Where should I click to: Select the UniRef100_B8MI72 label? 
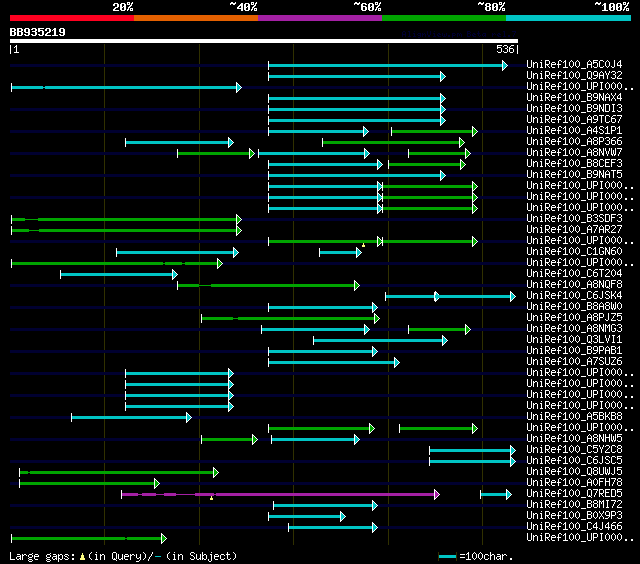[574, 505]
